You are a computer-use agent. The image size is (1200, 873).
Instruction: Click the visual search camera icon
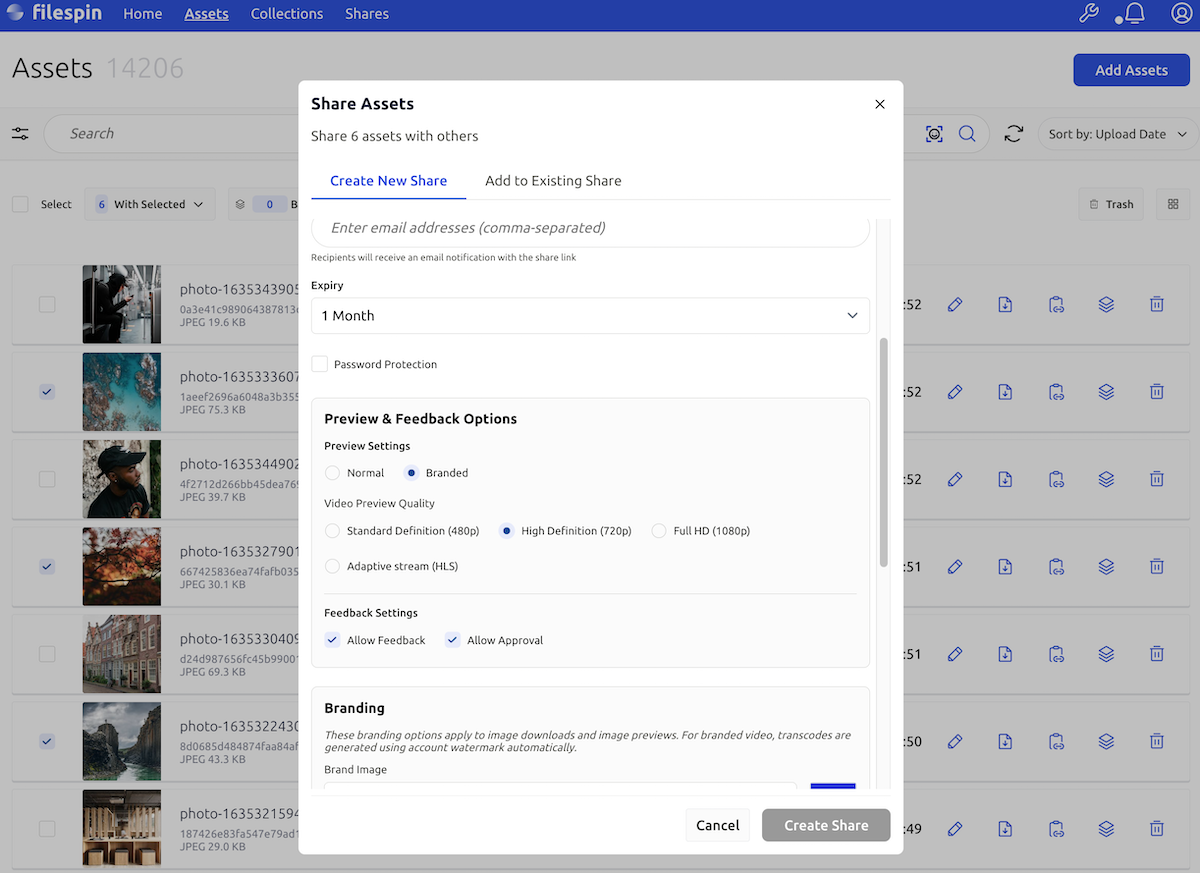coord(934,134)
